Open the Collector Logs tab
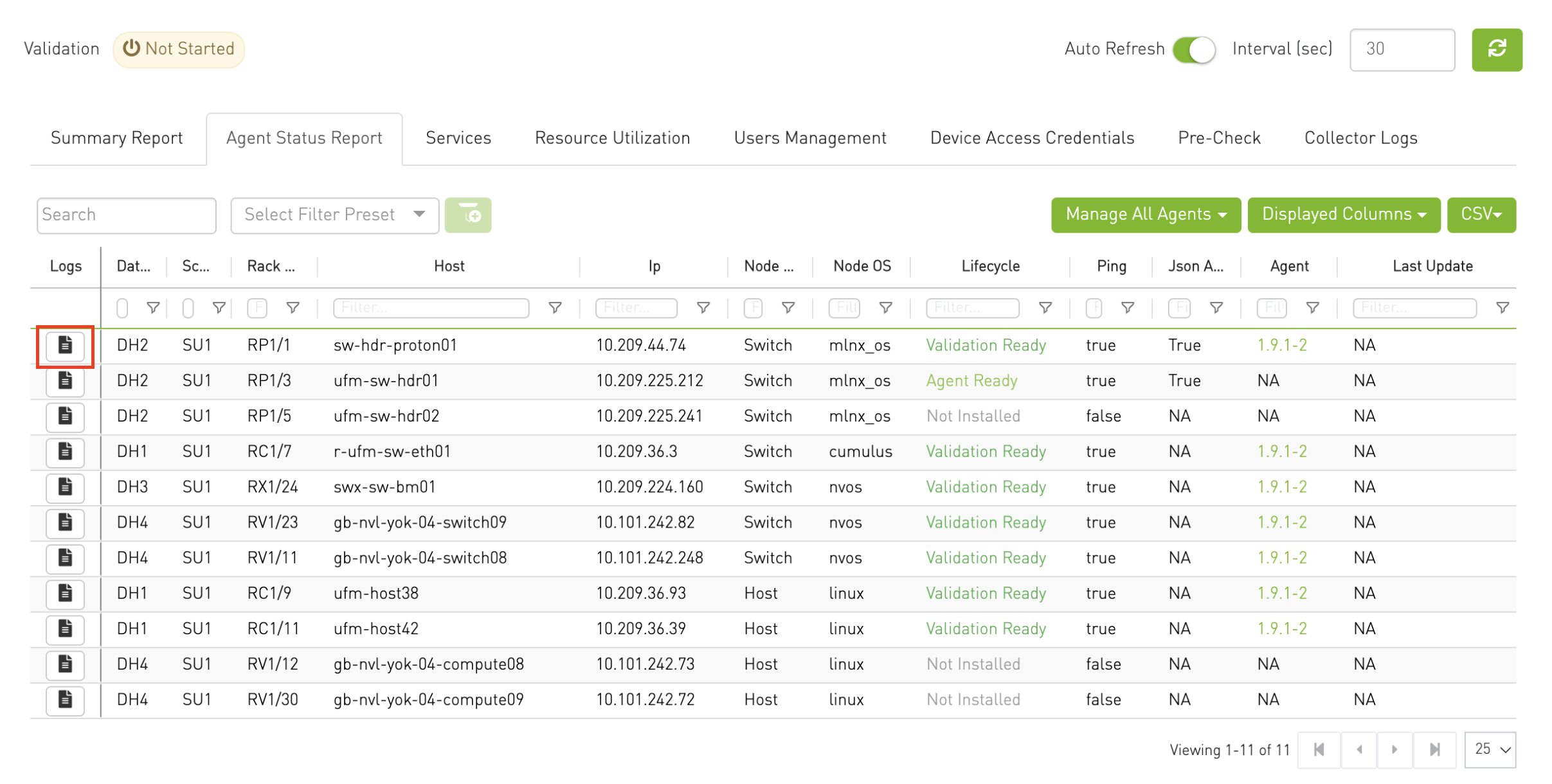Image resolution: width=1552 pixels, height=784 pixels. (1360, 138)
